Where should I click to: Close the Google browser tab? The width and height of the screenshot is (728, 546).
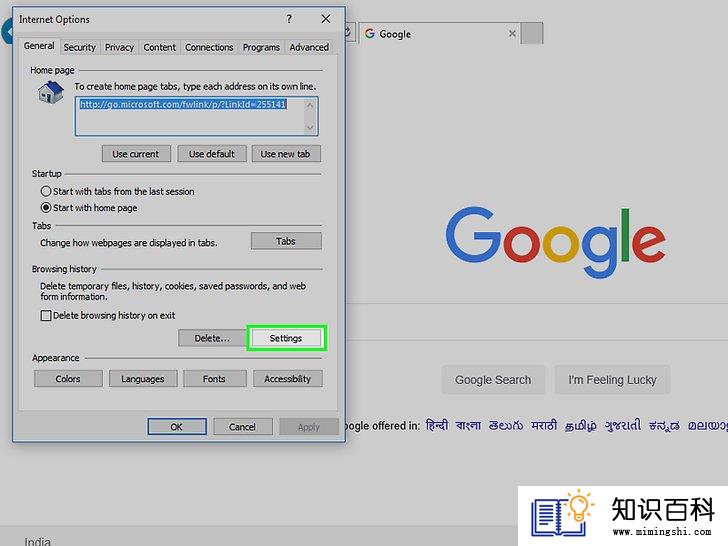click(512, 33)
